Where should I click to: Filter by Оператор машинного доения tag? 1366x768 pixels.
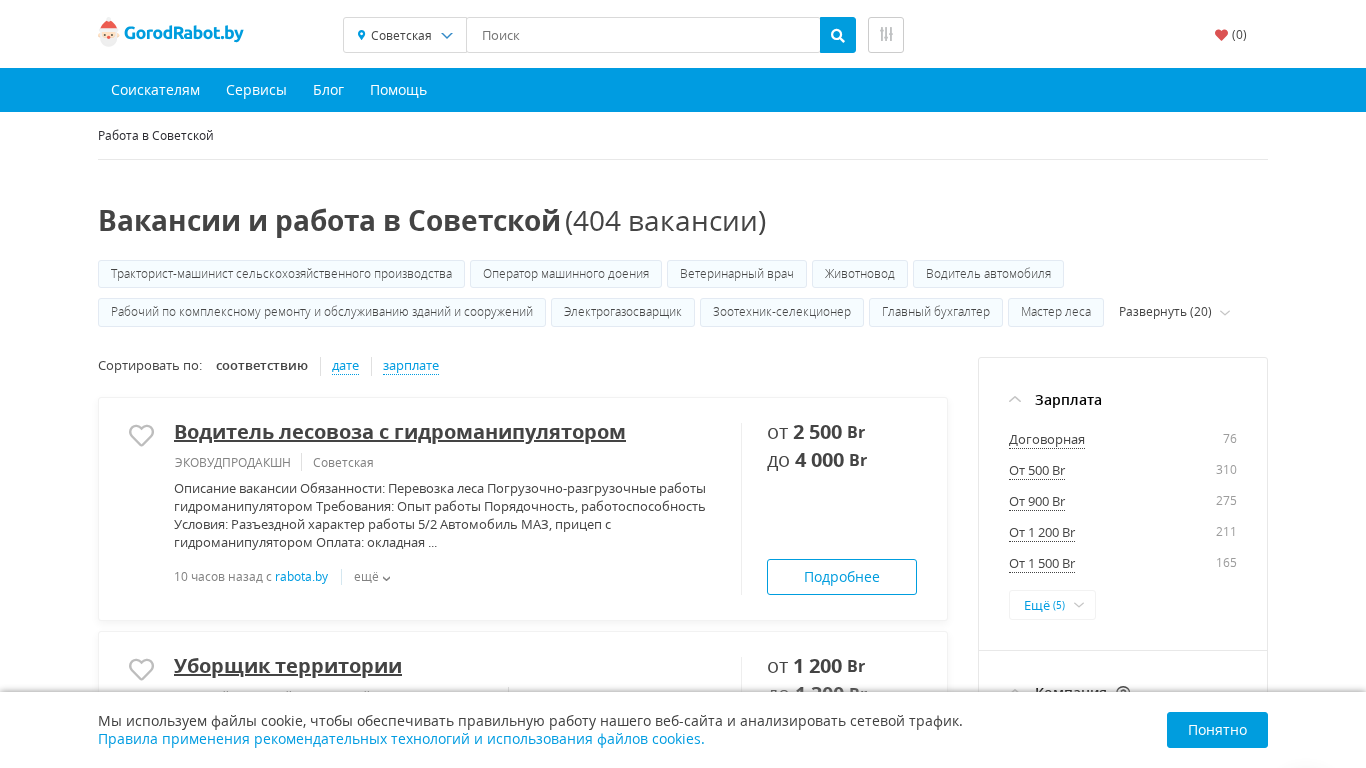[x=566, y=274]
